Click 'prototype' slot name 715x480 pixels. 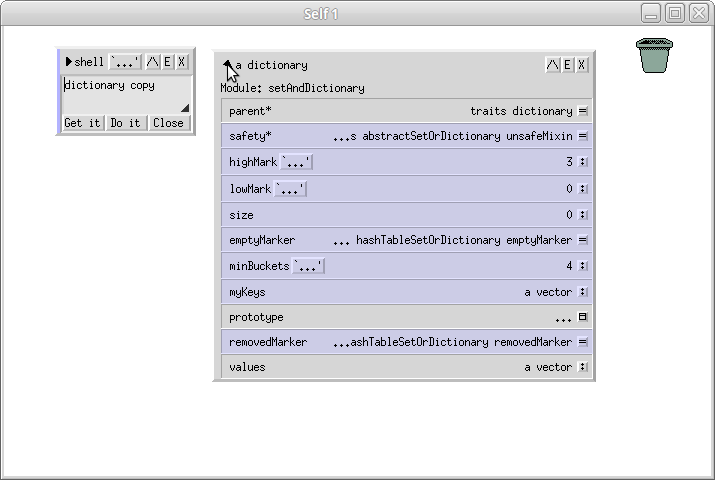tap(256, 317)
